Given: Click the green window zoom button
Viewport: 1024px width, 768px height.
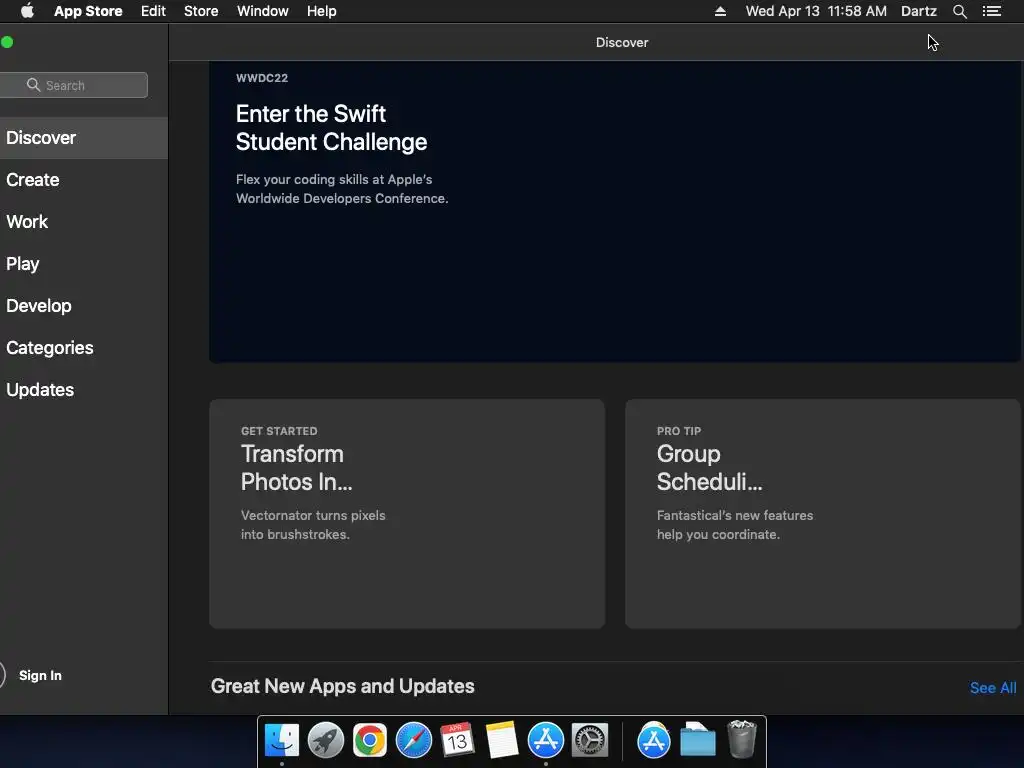Looking at the screenshot, I should pyautogui.click(x=7, y=42).
